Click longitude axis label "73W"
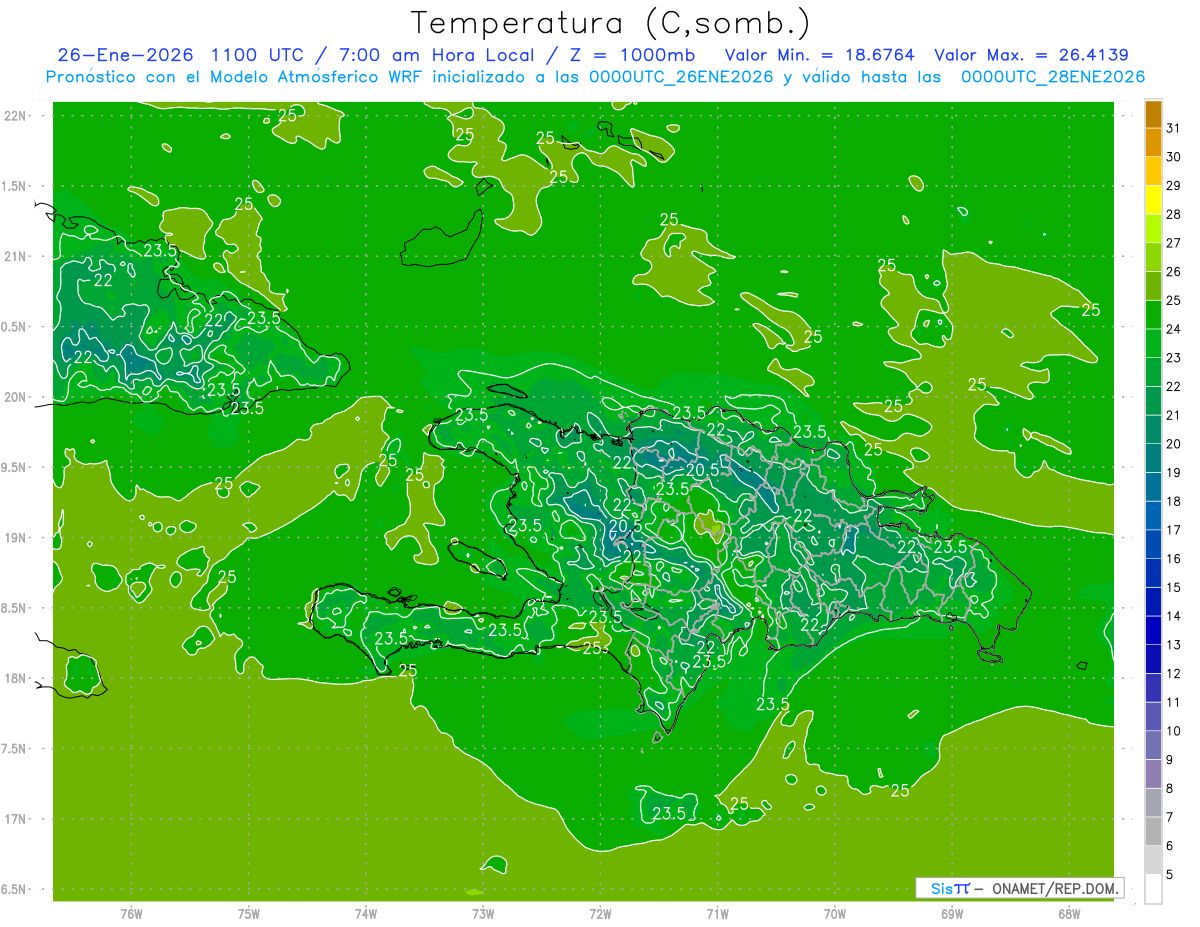 click(x=483, y=913)
